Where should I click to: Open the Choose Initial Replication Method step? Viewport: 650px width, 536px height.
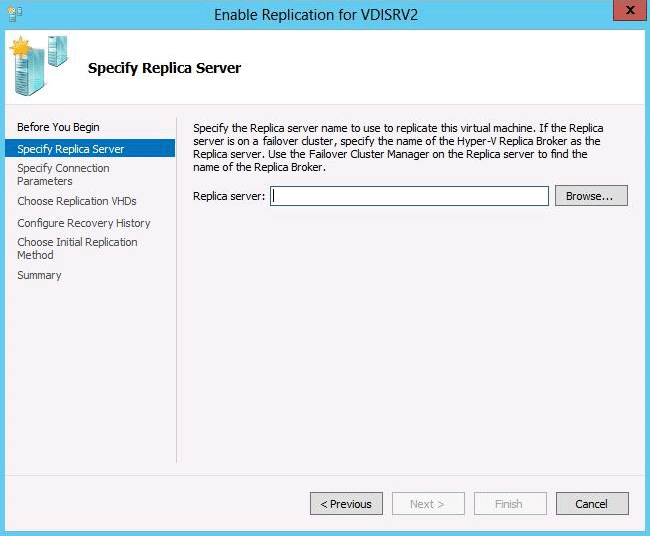point(77,248)
